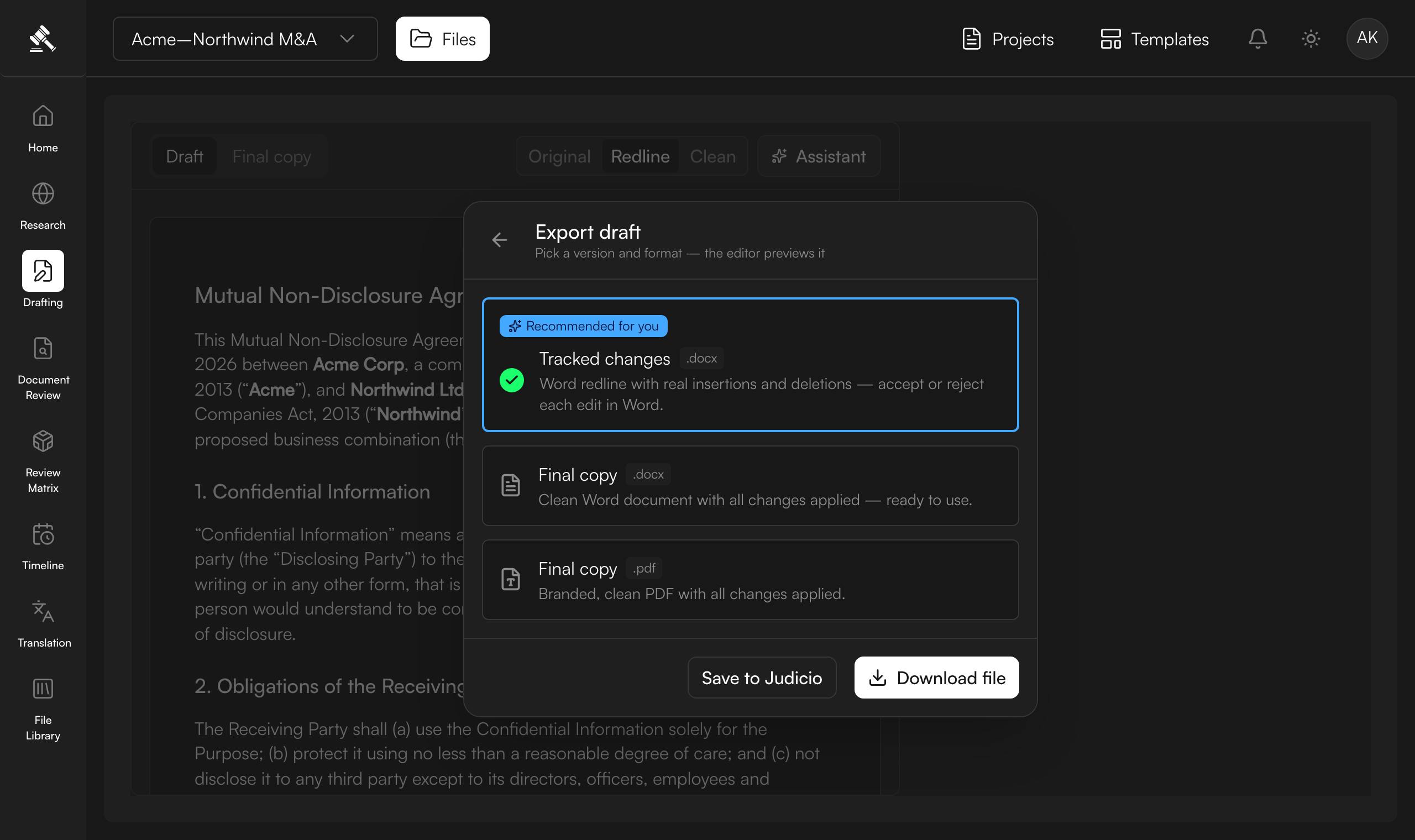Select the Final copy .docx export option

pos(750,486)
